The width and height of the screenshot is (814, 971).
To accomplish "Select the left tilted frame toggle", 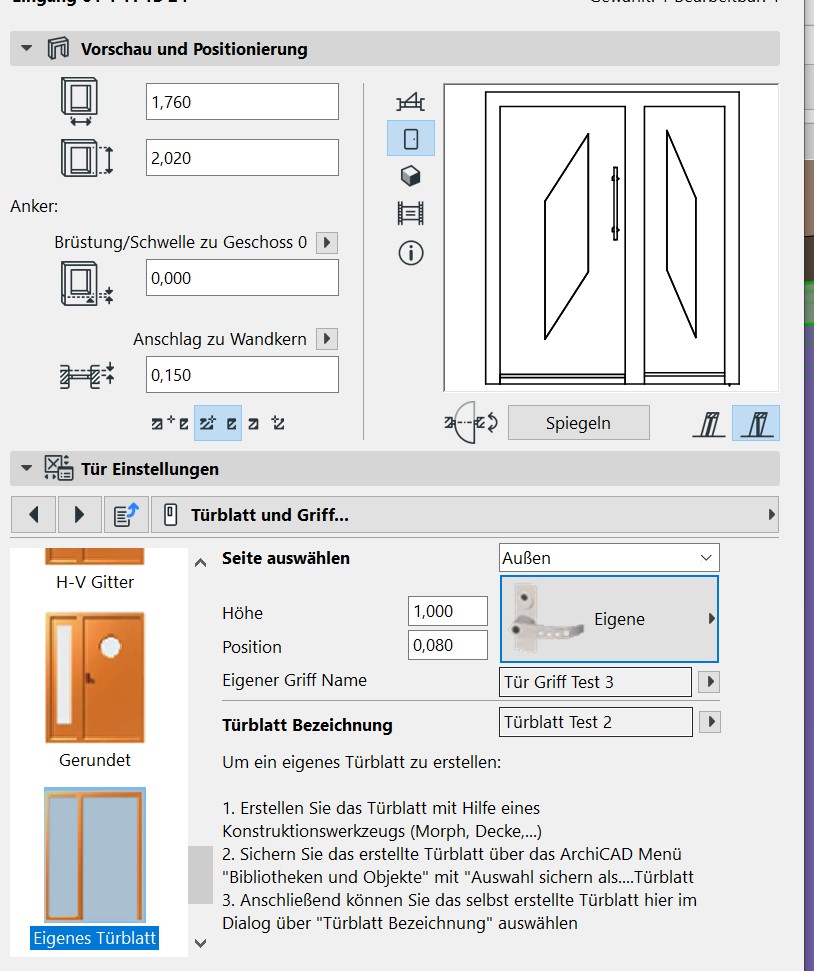I will 709,423.
